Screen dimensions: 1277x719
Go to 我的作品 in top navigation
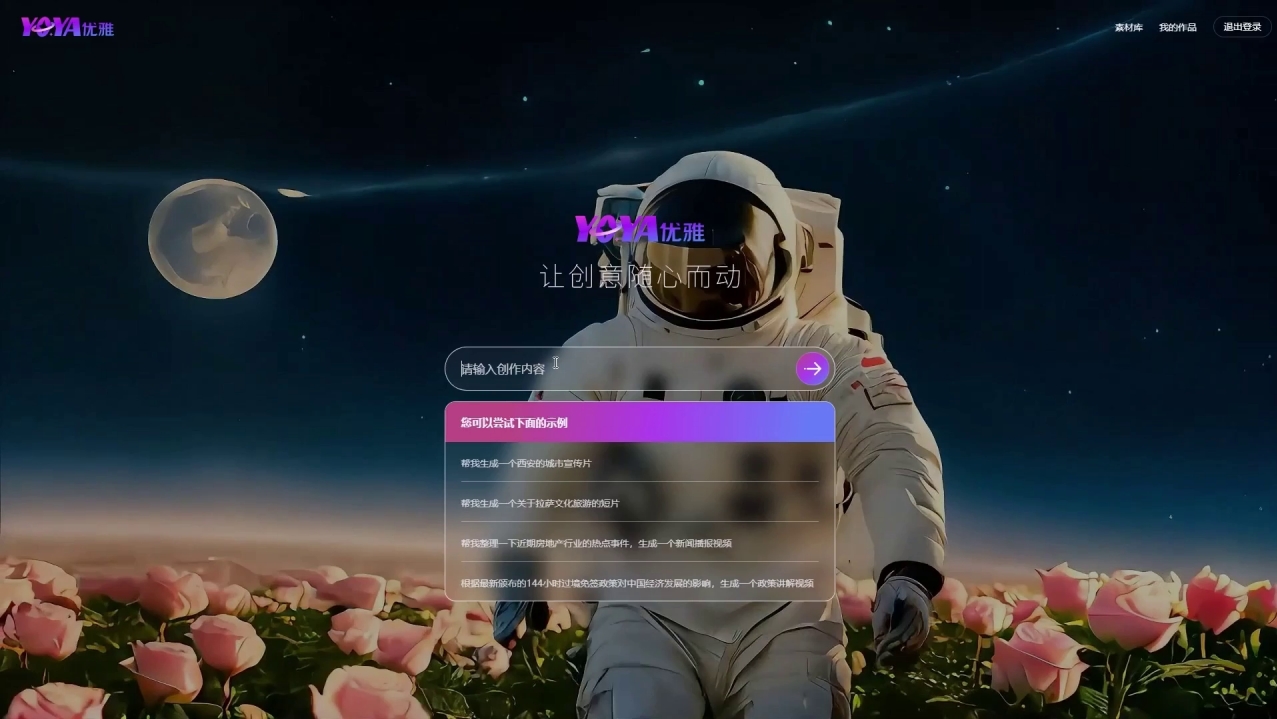1177,27
